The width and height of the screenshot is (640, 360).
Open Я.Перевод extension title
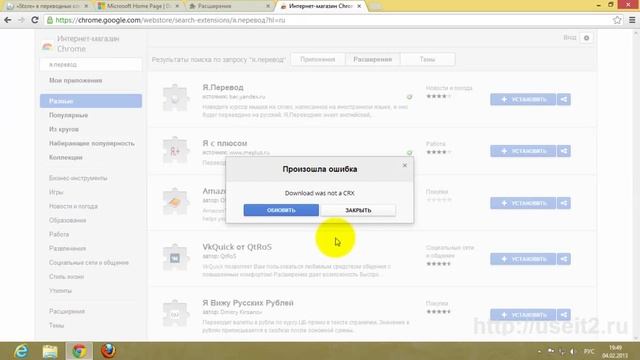coord(222,87)
